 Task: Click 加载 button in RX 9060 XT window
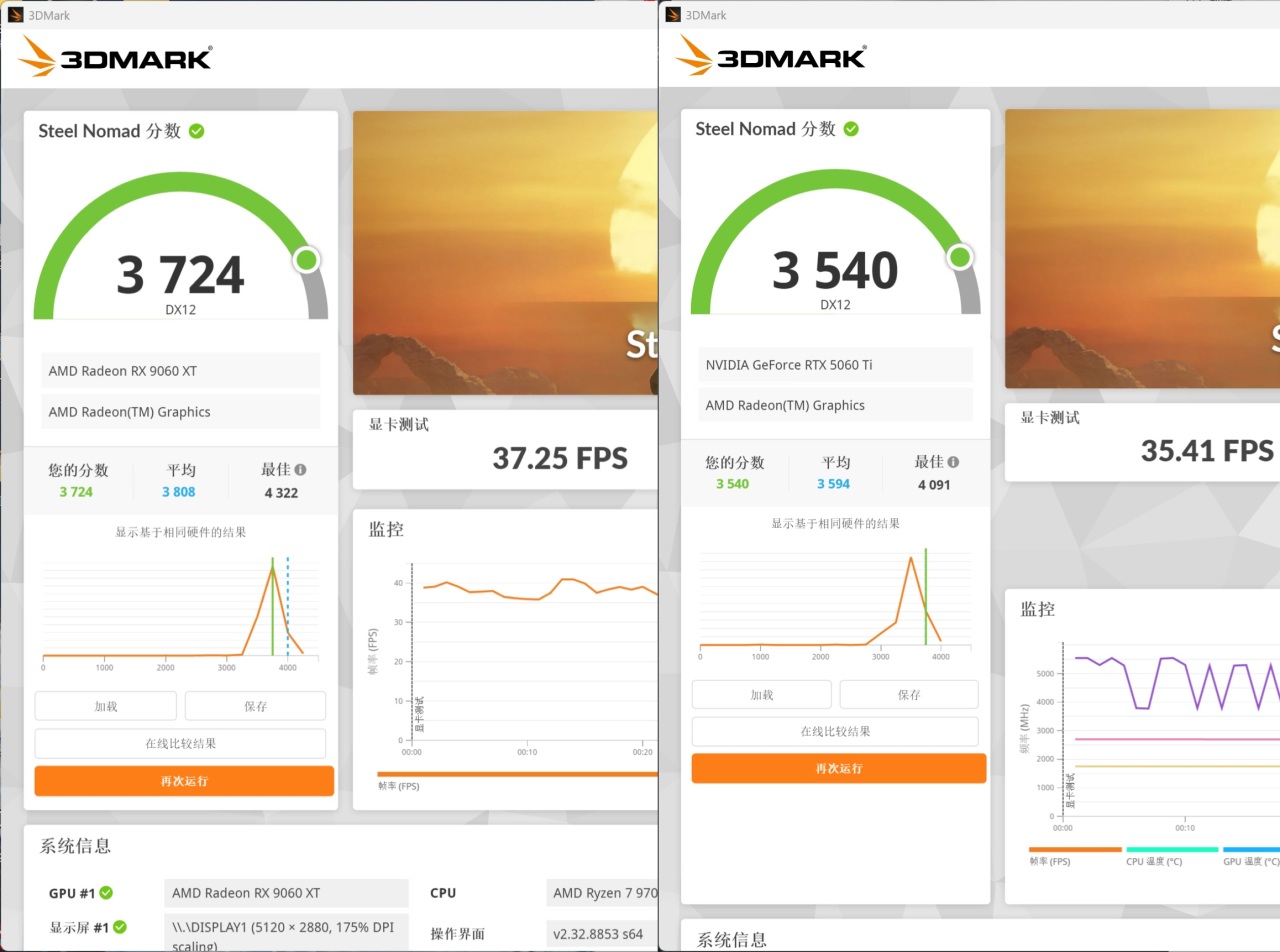[106, 706]
